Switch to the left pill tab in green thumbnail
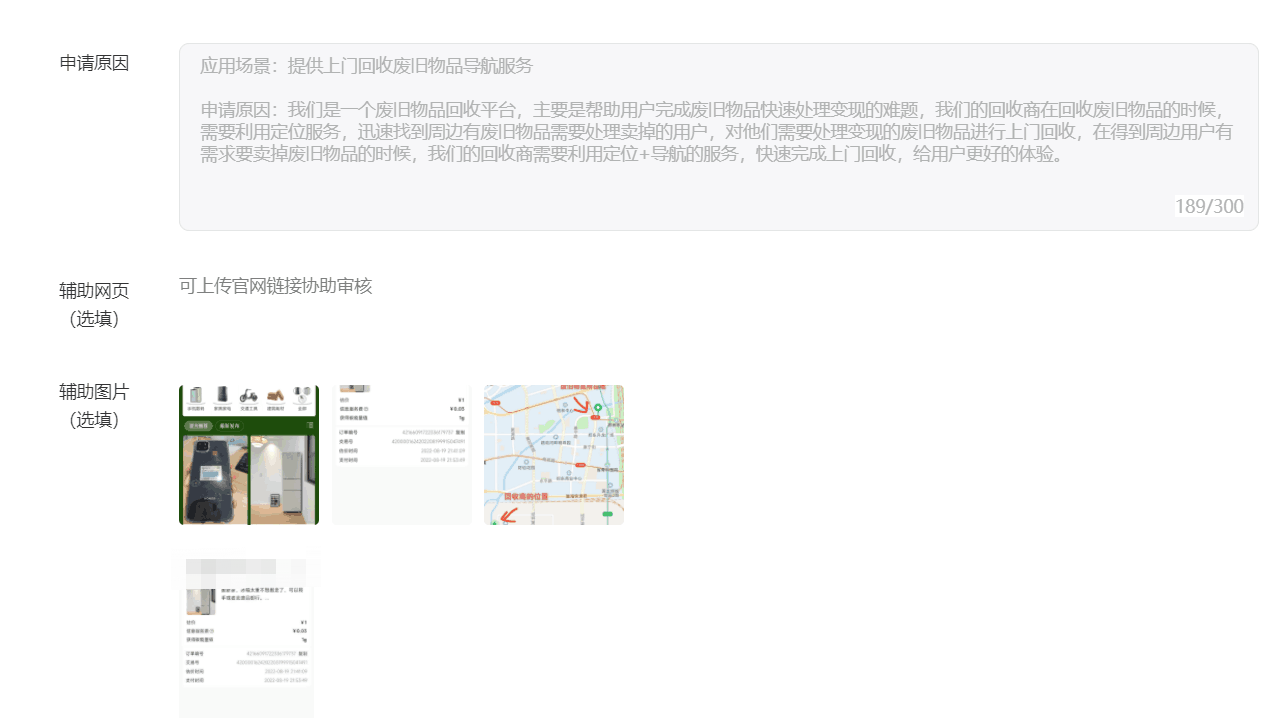 coord(199,425)
